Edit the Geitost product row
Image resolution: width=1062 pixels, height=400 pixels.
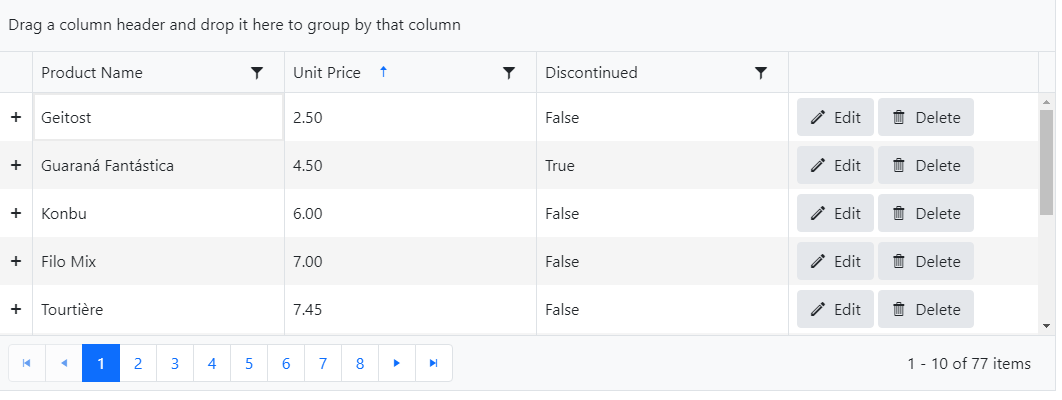pyautogui.click(x=835, y=117)
